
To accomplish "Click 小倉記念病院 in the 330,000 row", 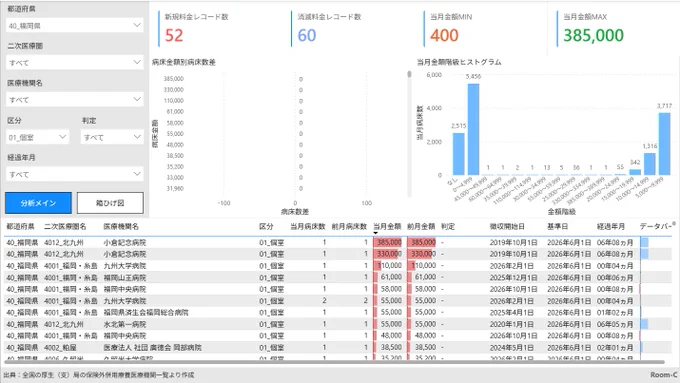I will tap(124, 254).
